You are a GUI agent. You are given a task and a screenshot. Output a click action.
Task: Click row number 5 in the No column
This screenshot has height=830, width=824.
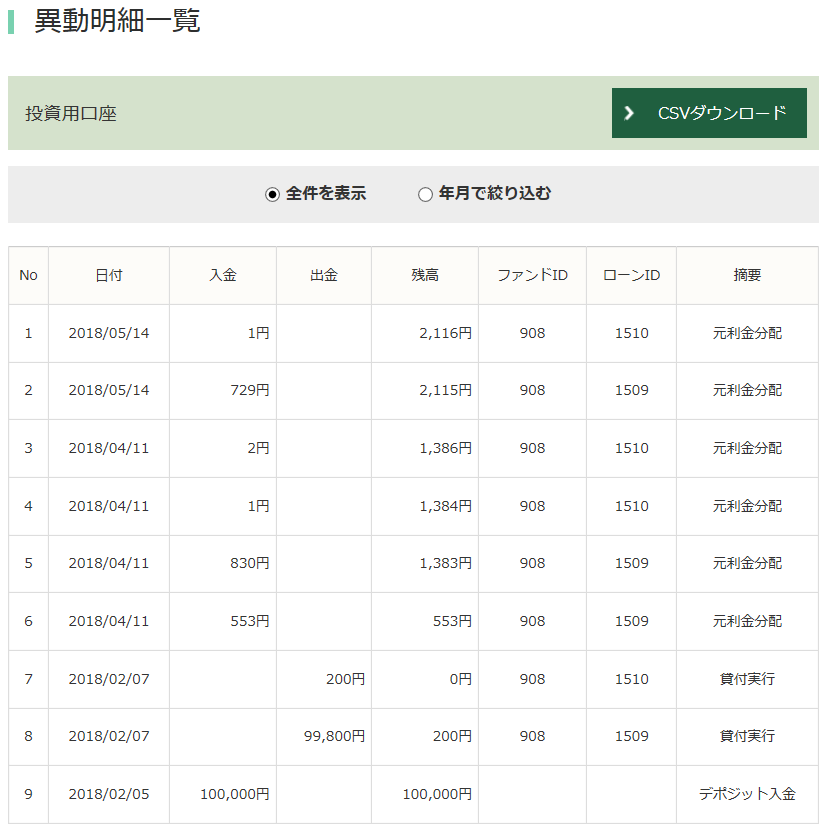(29, 563)
